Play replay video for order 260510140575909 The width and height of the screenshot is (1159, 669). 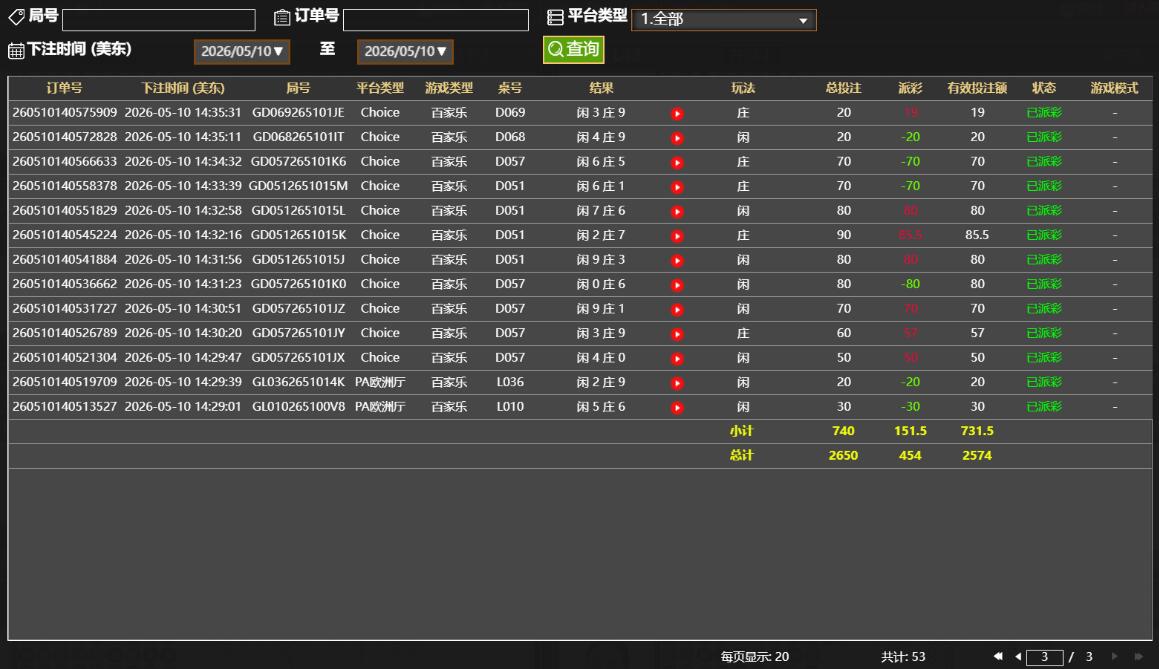[x=677, y=113]
